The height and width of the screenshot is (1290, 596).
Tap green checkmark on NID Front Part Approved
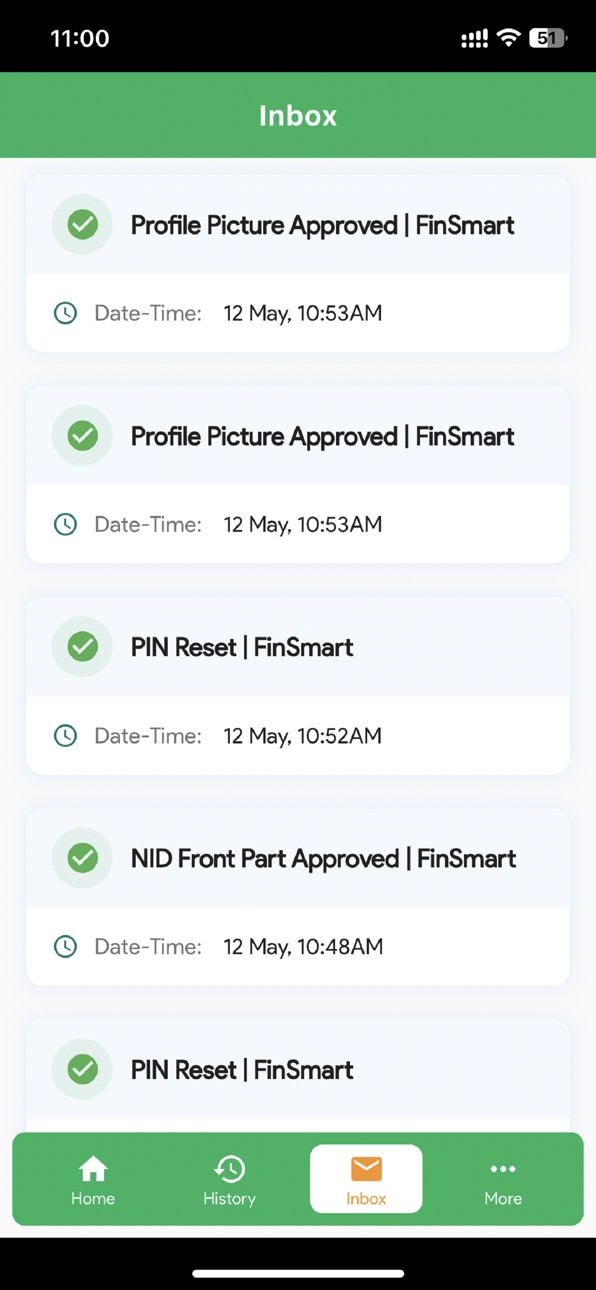click(82, 858)
